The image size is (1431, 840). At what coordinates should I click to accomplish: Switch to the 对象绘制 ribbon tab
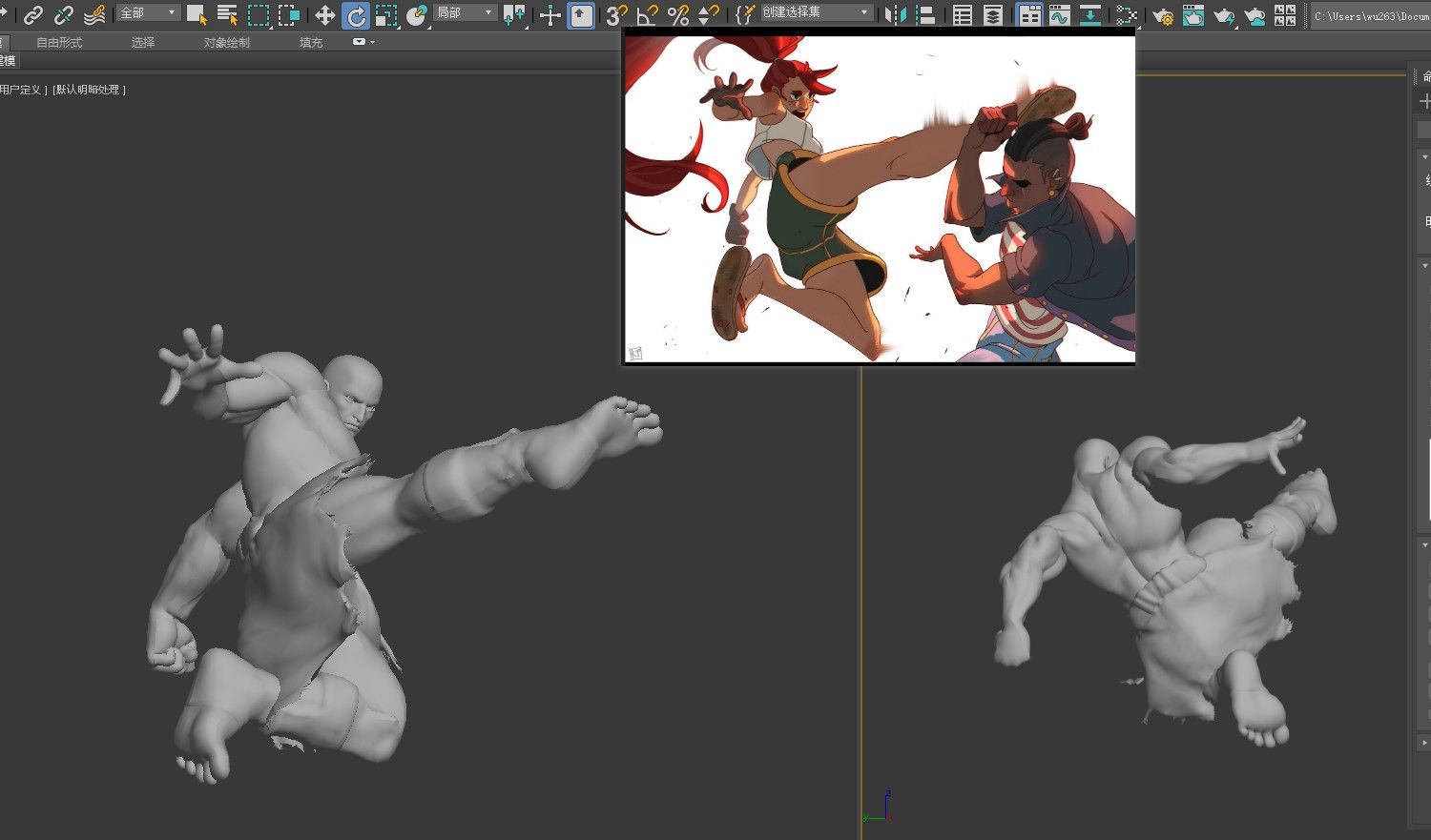226,43
